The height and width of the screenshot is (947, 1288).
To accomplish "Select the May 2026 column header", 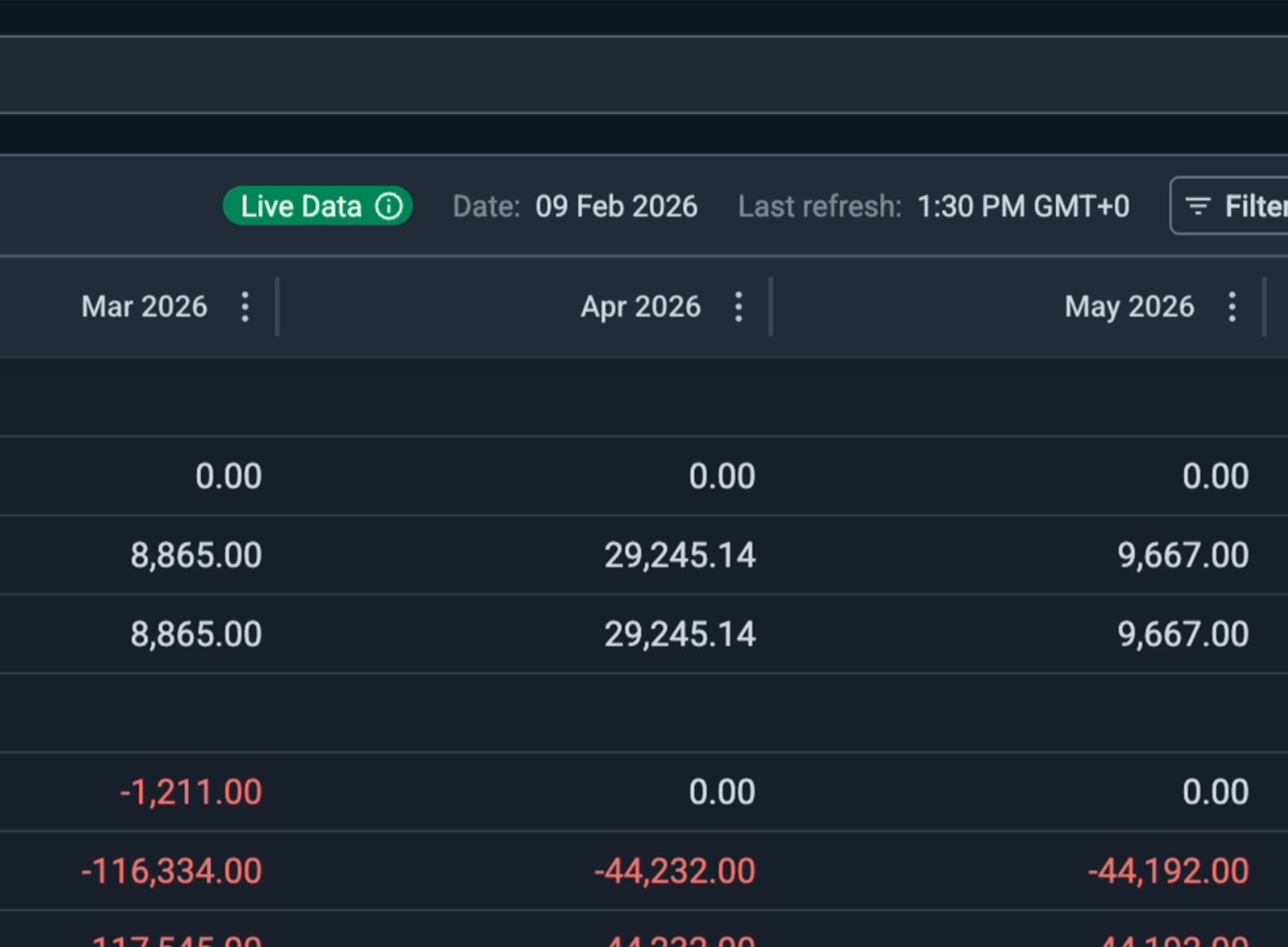I will 1130,306.
